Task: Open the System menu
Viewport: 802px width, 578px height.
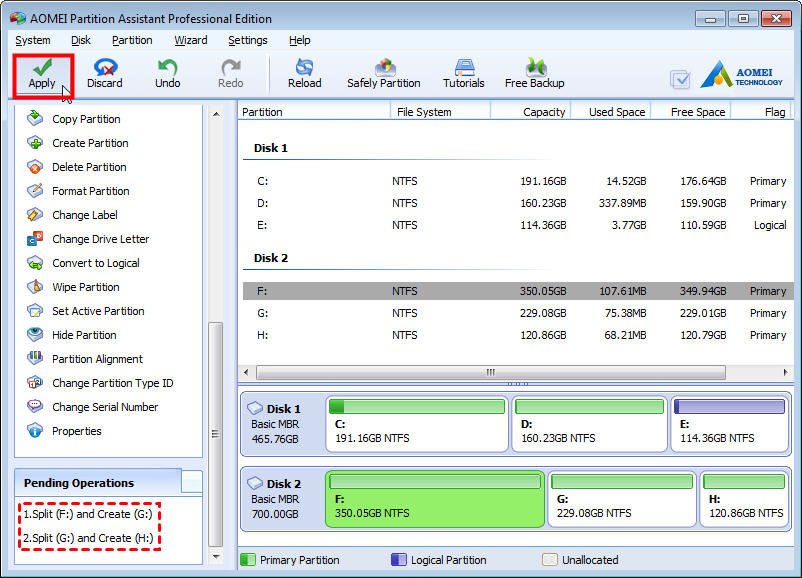Action: 33,40
